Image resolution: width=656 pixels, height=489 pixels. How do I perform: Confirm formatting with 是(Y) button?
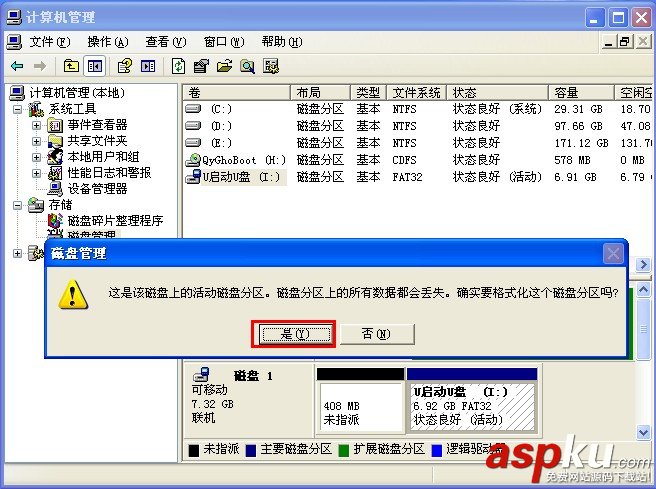pos(295,334)
